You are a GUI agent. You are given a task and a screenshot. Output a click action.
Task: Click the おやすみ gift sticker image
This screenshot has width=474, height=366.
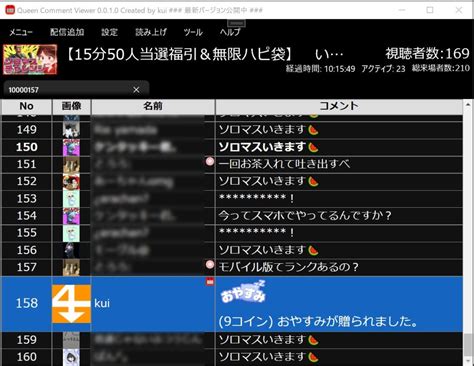[x=243, y=292]
